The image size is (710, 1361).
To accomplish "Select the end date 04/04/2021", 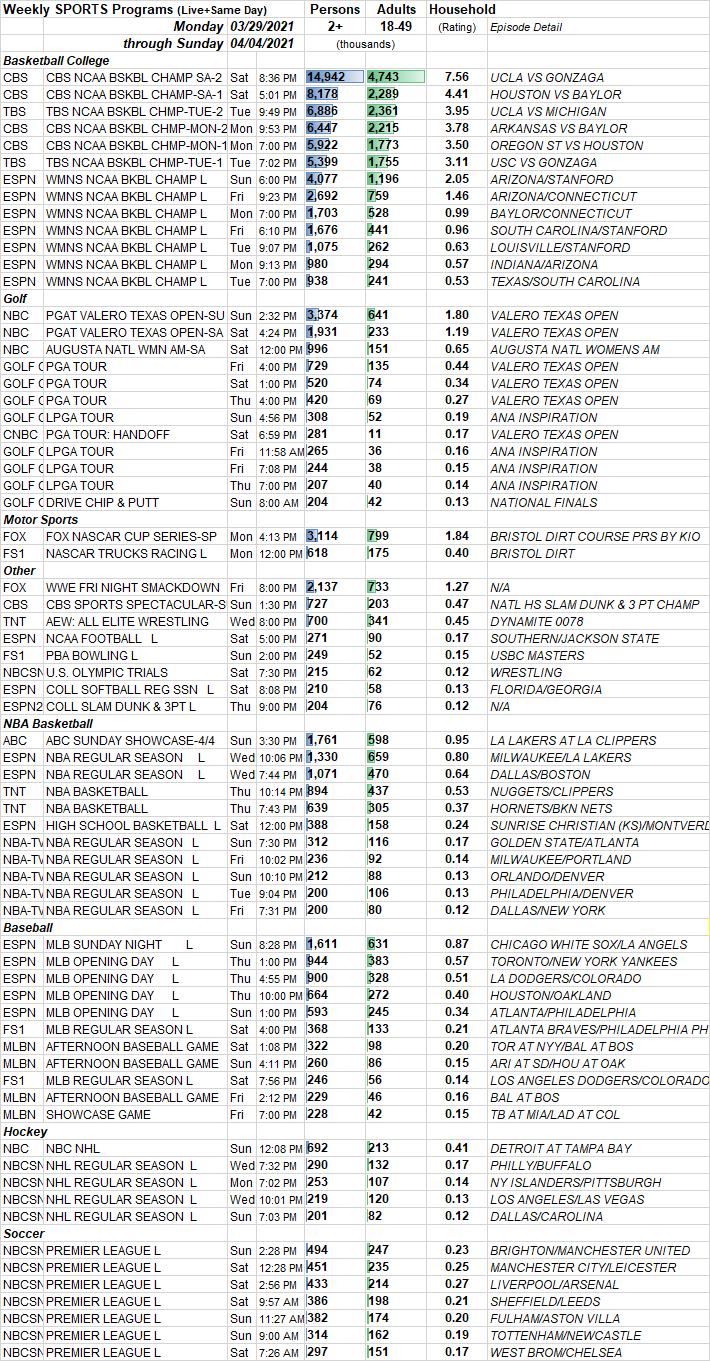I will click(x=263, y=43).
